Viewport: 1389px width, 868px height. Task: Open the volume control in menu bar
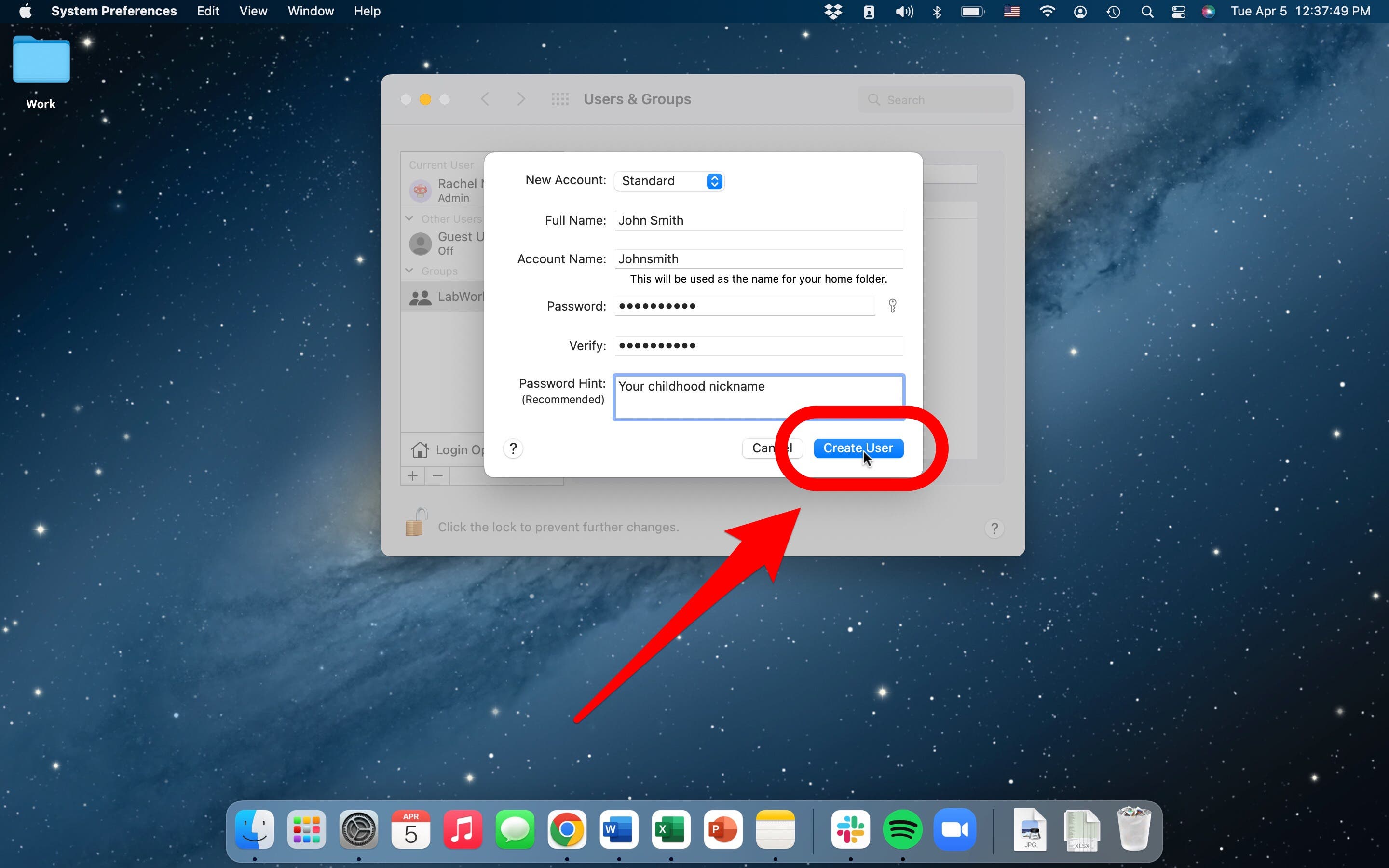904,12
